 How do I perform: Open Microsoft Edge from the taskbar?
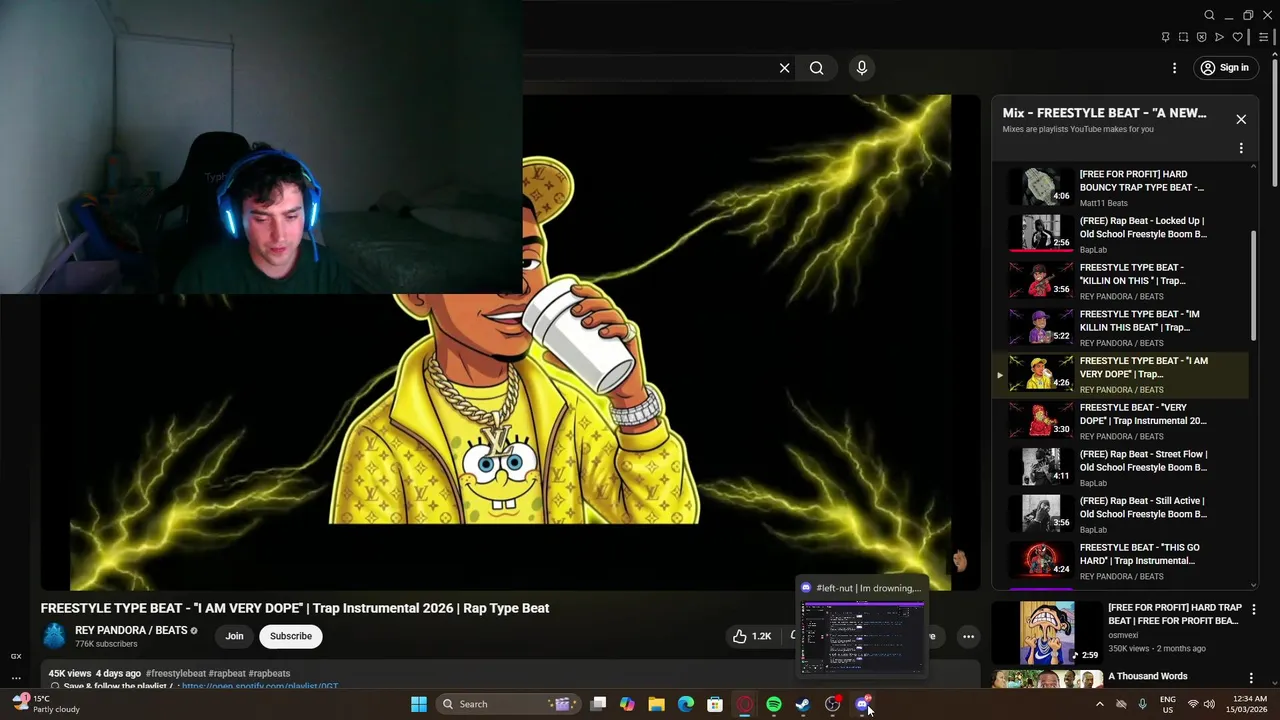[x=686, y=704]
